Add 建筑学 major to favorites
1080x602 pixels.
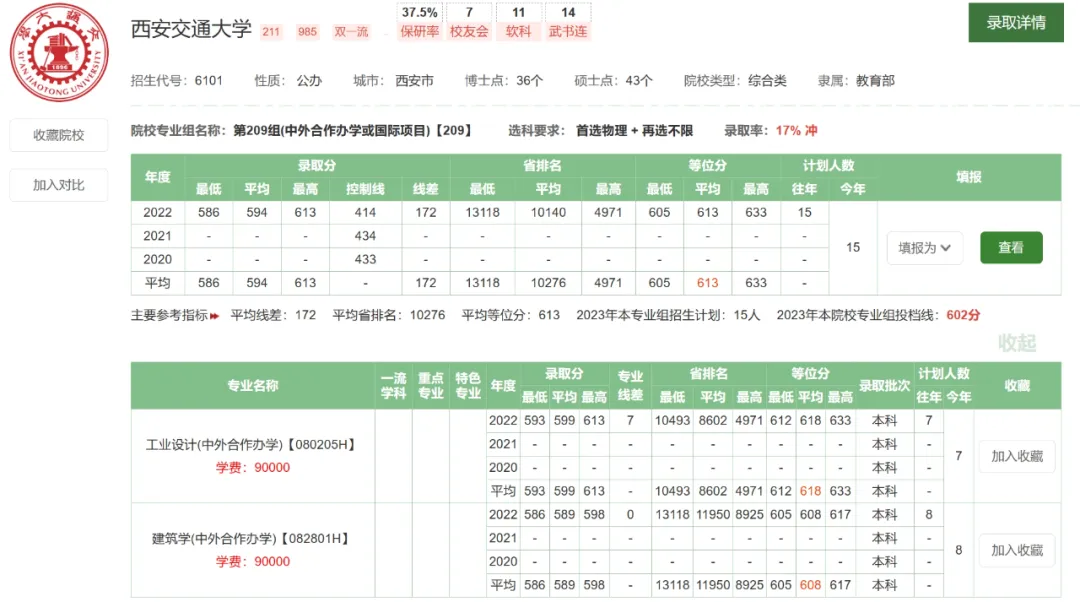tap(1016, 550)
